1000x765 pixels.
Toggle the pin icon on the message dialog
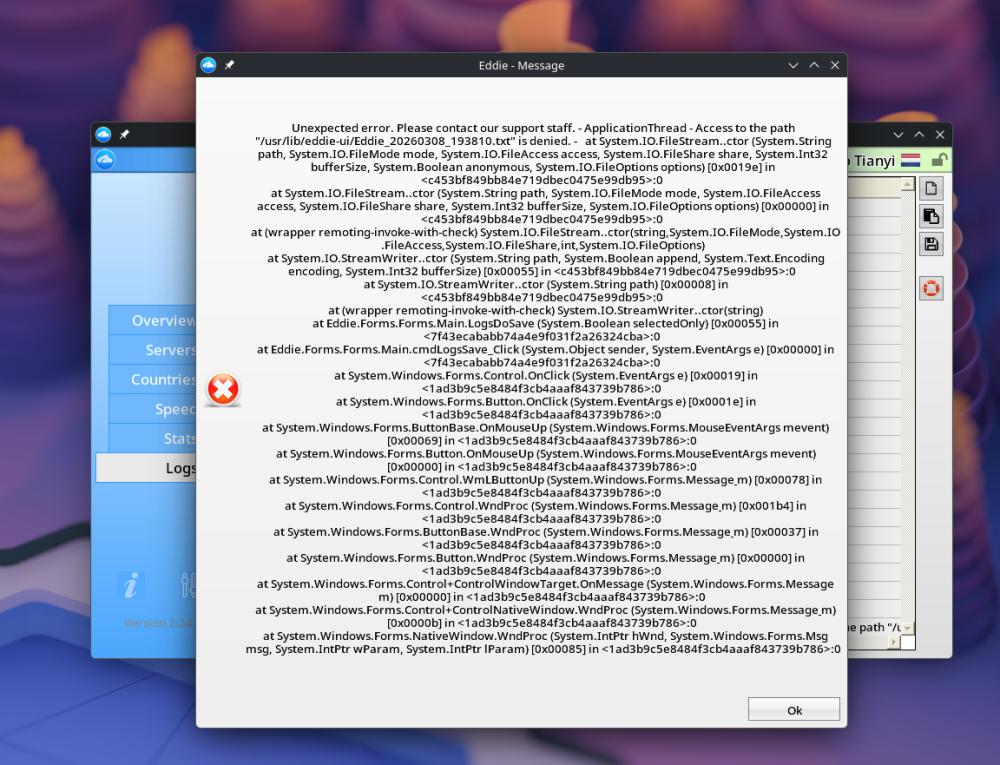[x=228, y=64]
